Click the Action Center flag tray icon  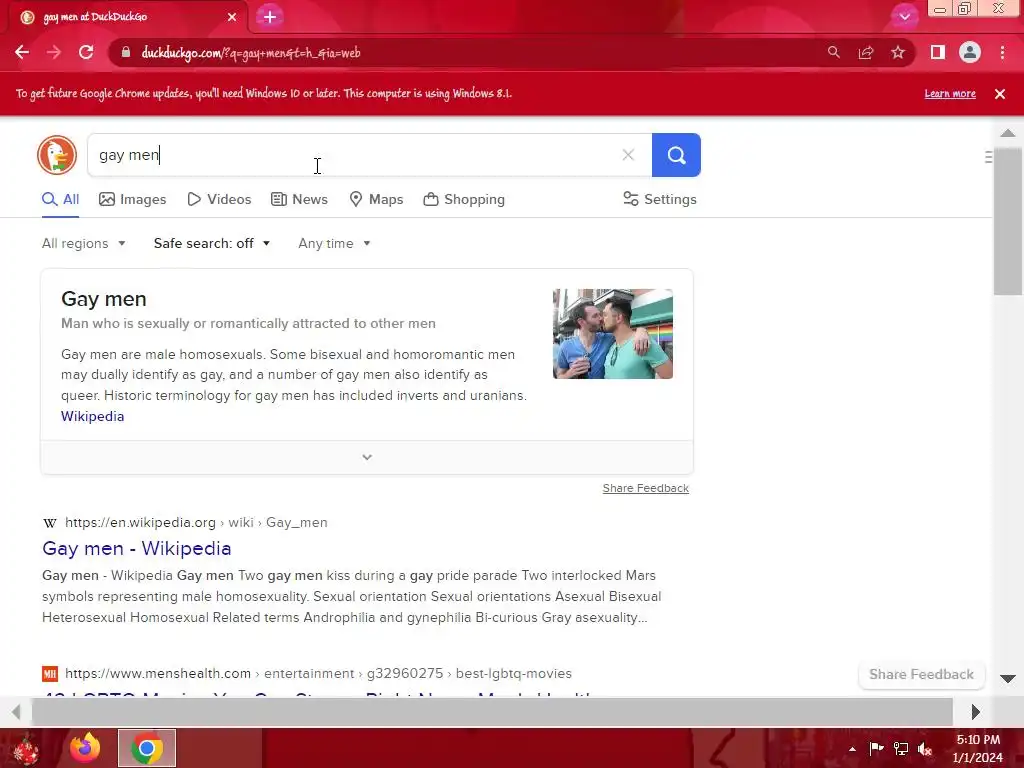pyautogui.click(x=876, y=748)
